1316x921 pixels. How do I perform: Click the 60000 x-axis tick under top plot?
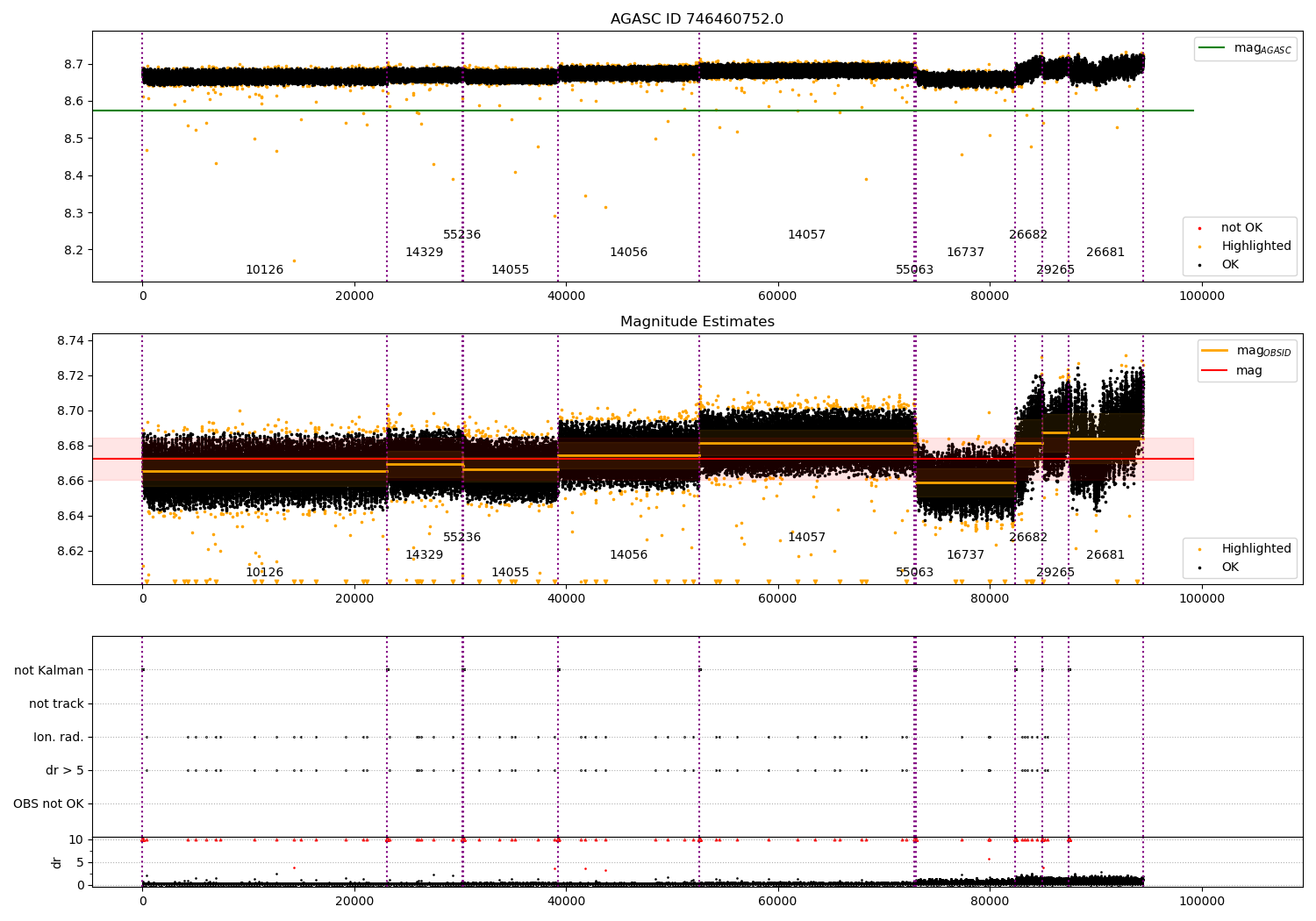coord(777,296)
